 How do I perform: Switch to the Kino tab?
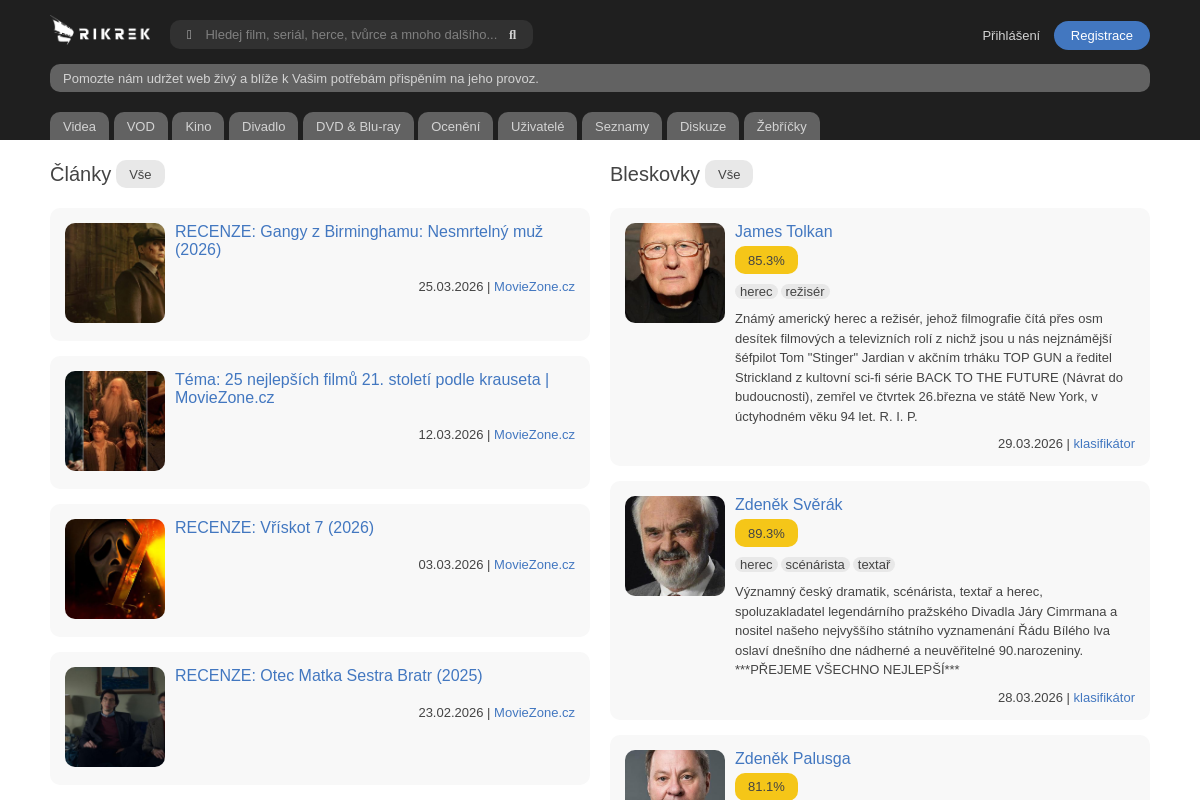coord(198,126)
